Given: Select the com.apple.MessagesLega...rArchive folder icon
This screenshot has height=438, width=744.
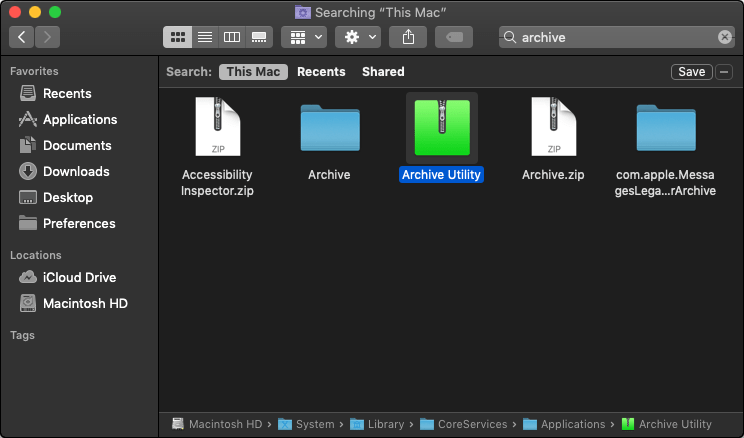Looking at the screenshot, I should pyautogui.click(x=666, y=128).
